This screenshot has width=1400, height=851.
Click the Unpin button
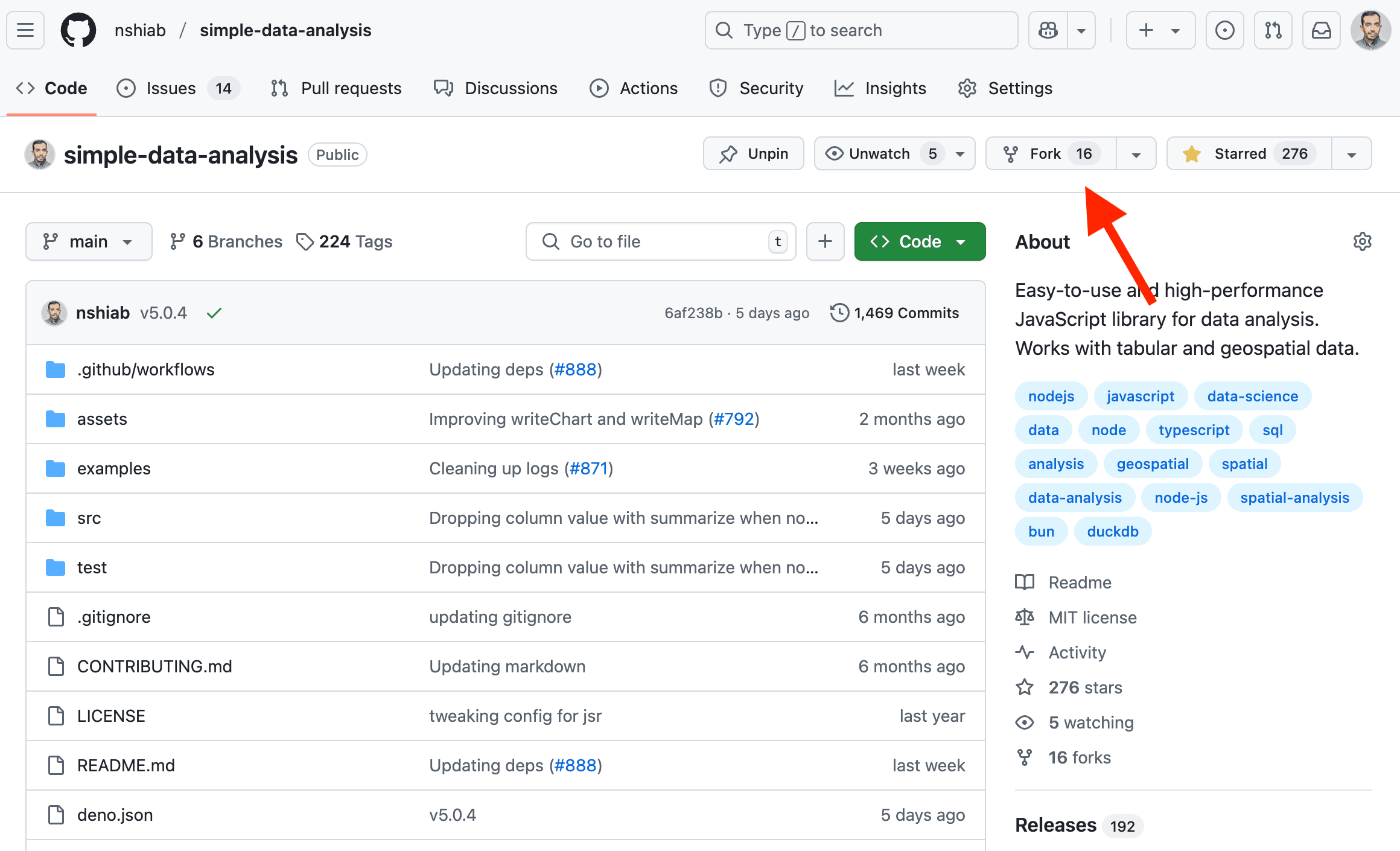point(753,154)
